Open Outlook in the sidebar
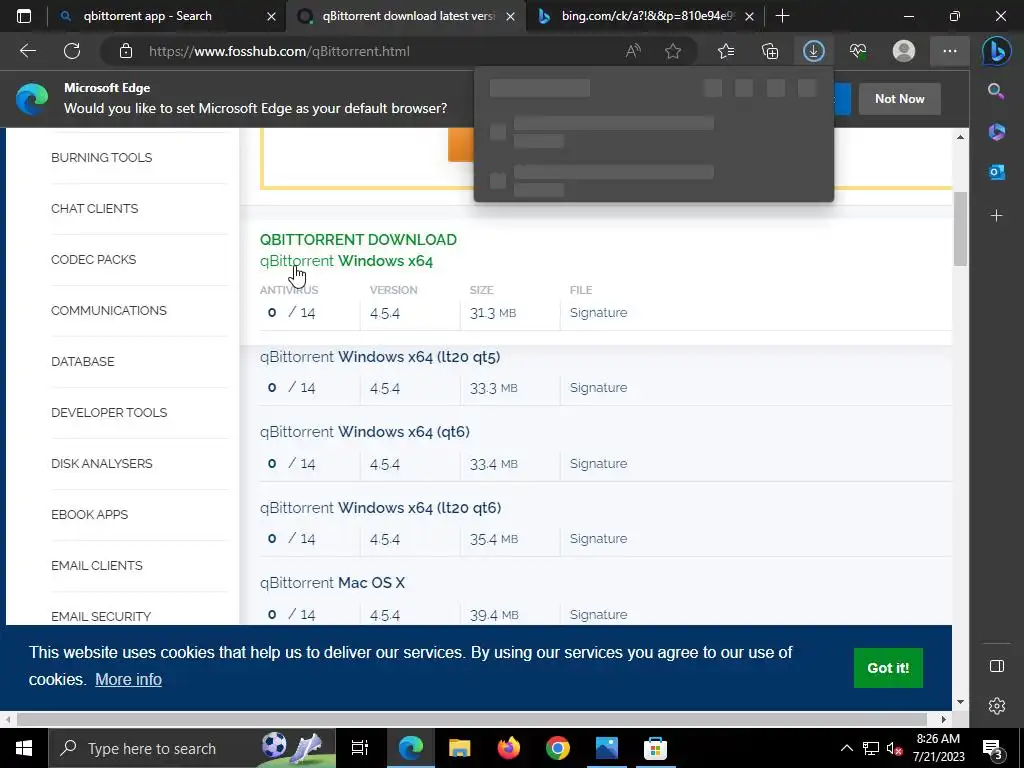Image resolution: width=1024 pixels, height=768 pixels. coord(996,172)
